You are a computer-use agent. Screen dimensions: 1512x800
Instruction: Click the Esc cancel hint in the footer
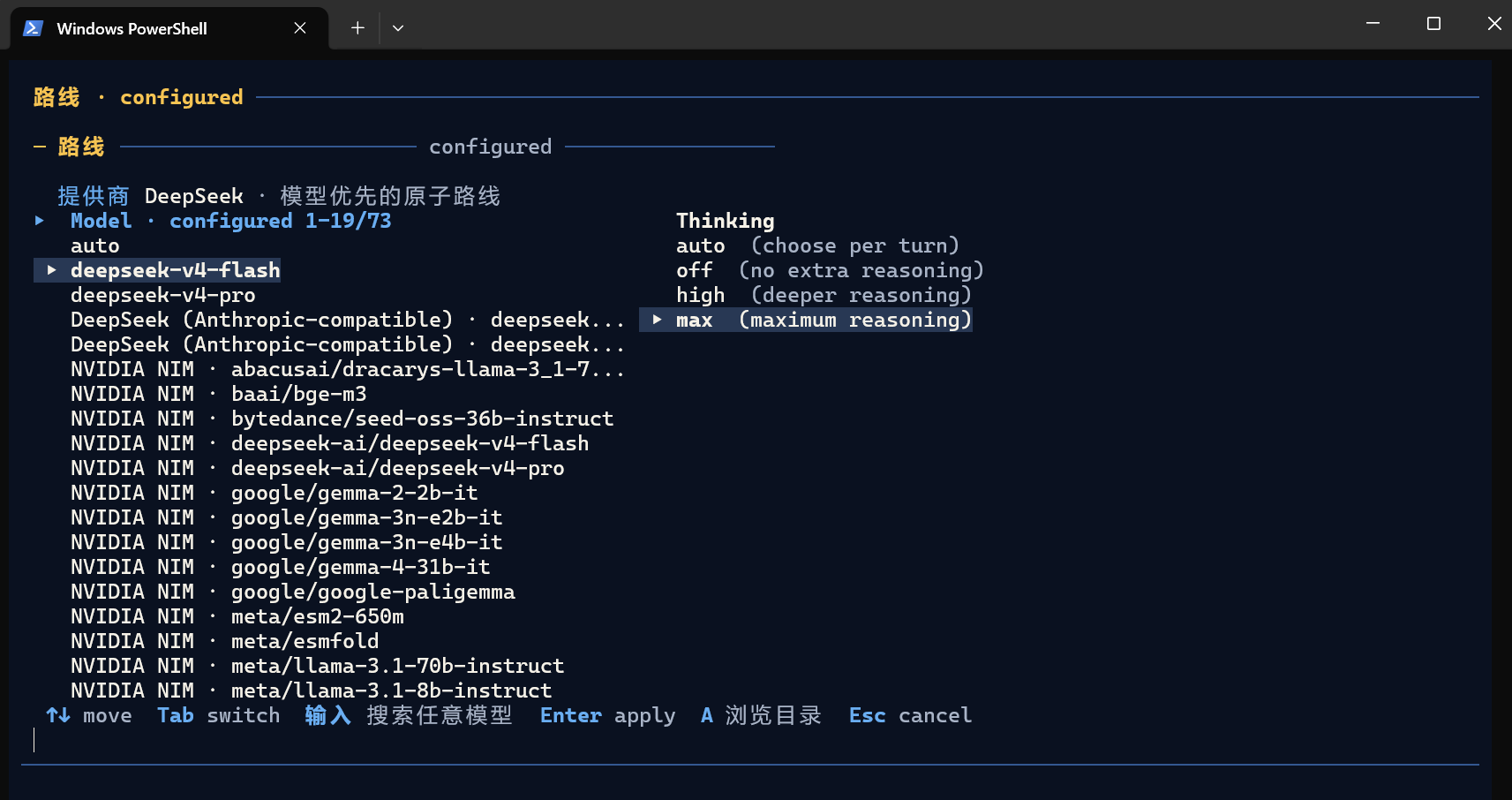(x=910, y=715)
